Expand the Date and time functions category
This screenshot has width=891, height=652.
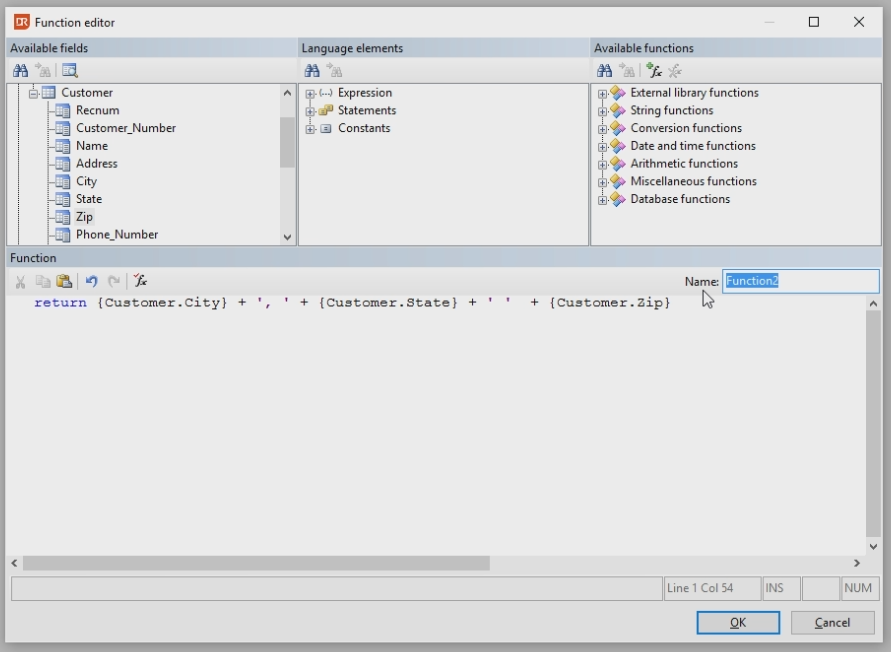tap(602, 147)
